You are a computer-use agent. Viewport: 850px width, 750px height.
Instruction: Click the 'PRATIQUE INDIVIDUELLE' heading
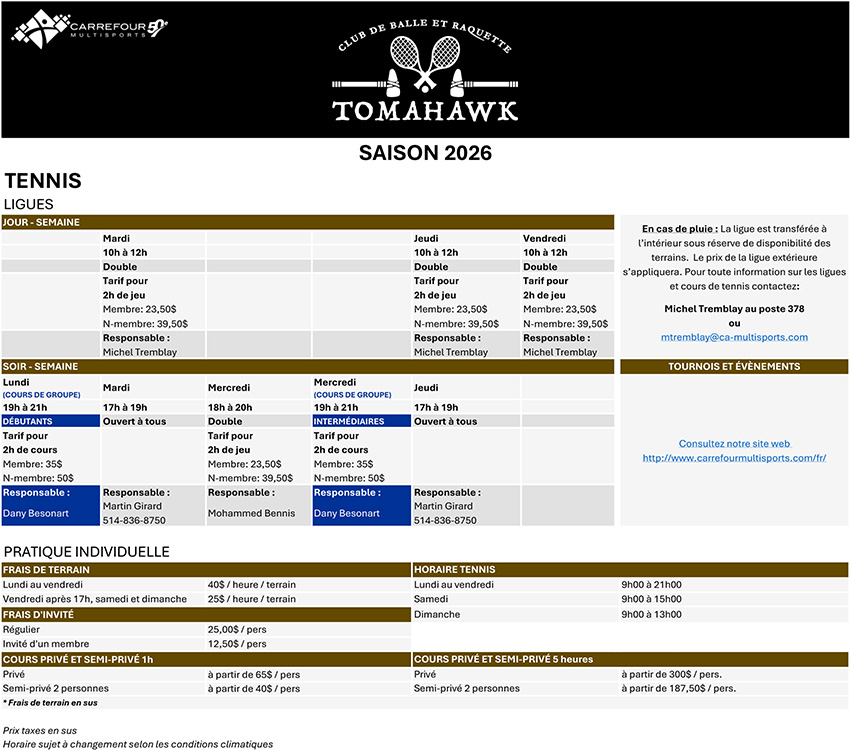point(87,552)
